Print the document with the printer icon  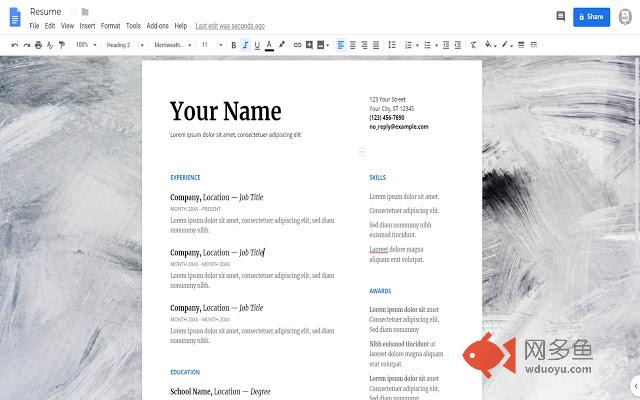tap(38, 45)
